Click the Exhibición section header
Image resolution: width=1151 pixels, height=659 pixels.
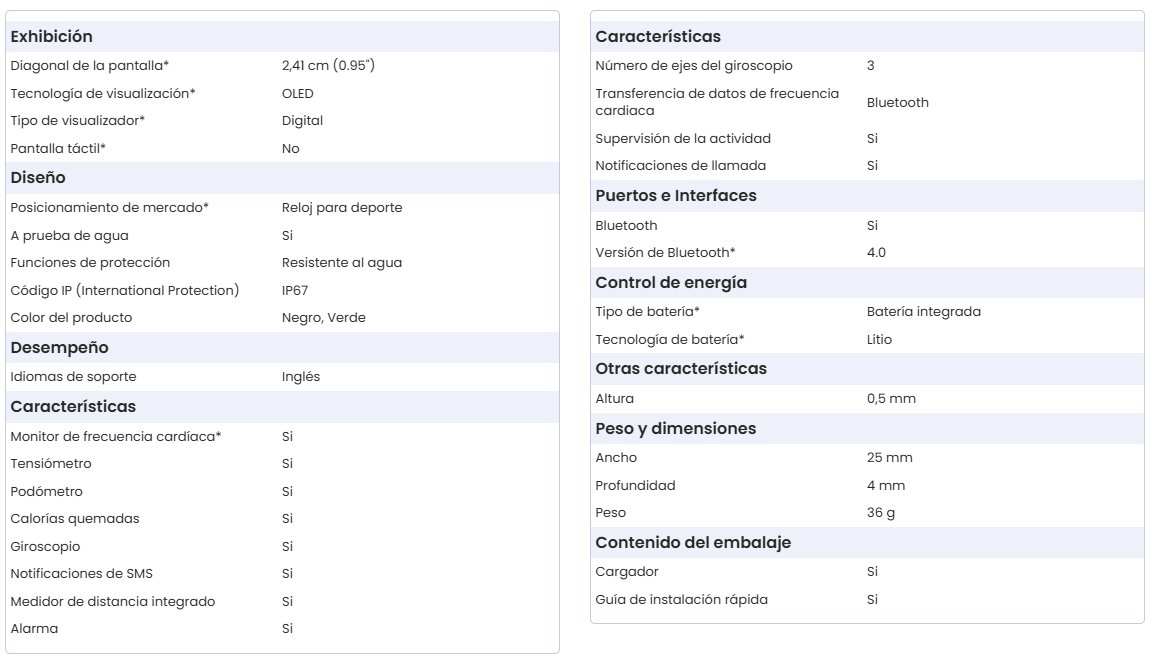[x=51, y=37]
